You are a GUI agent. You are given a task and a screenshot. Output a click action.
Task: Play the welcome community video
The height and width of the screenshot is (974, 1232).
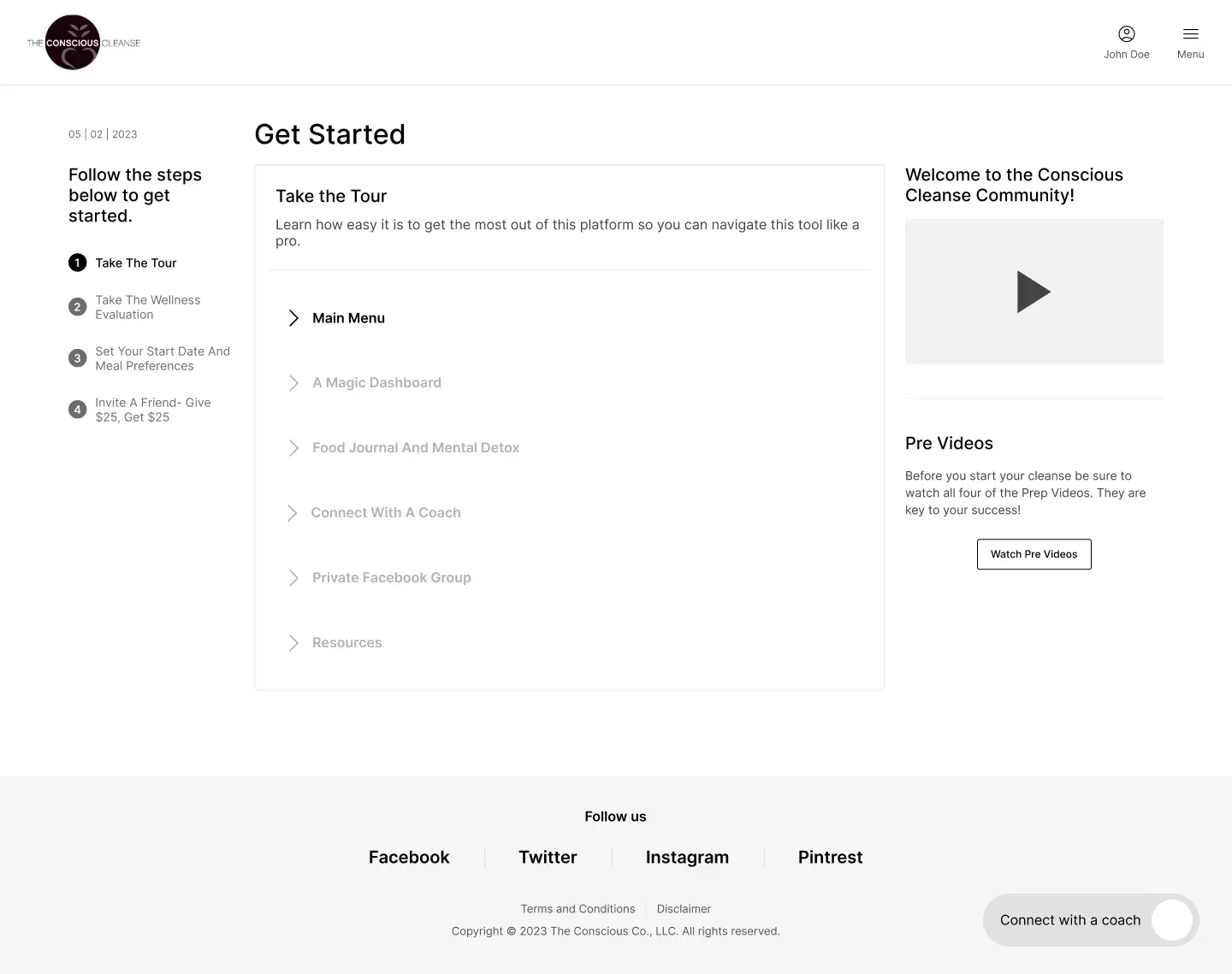1034,292
